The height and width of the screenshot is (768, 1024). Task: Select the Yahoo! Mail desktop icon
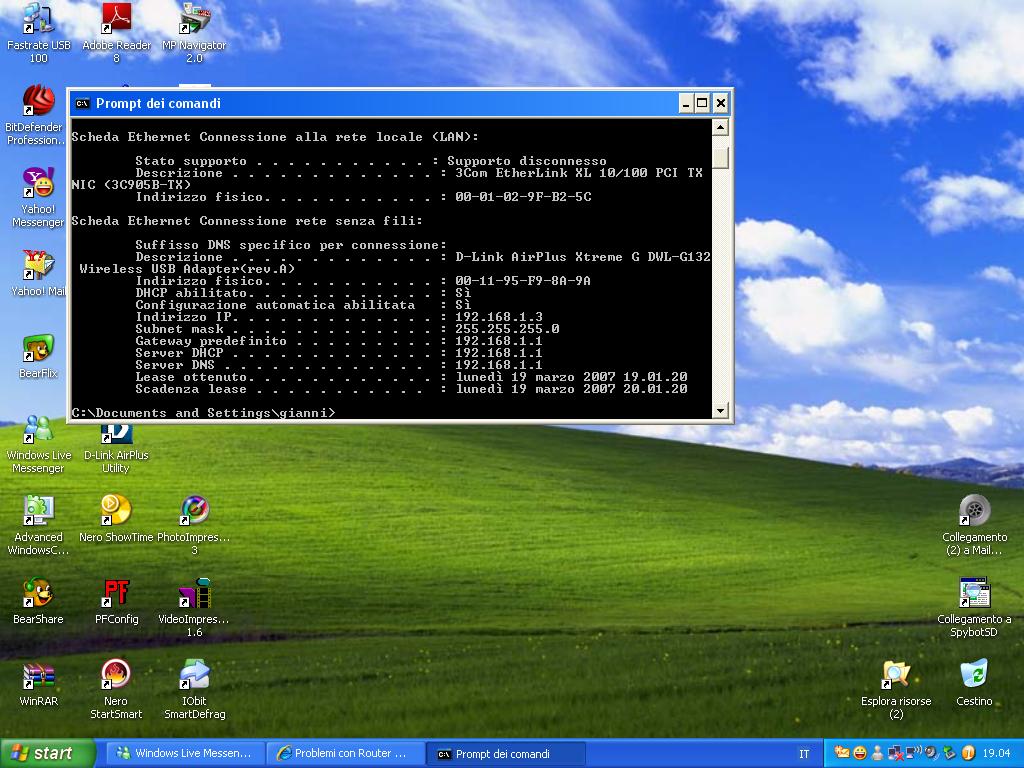(x=38, y=273)
